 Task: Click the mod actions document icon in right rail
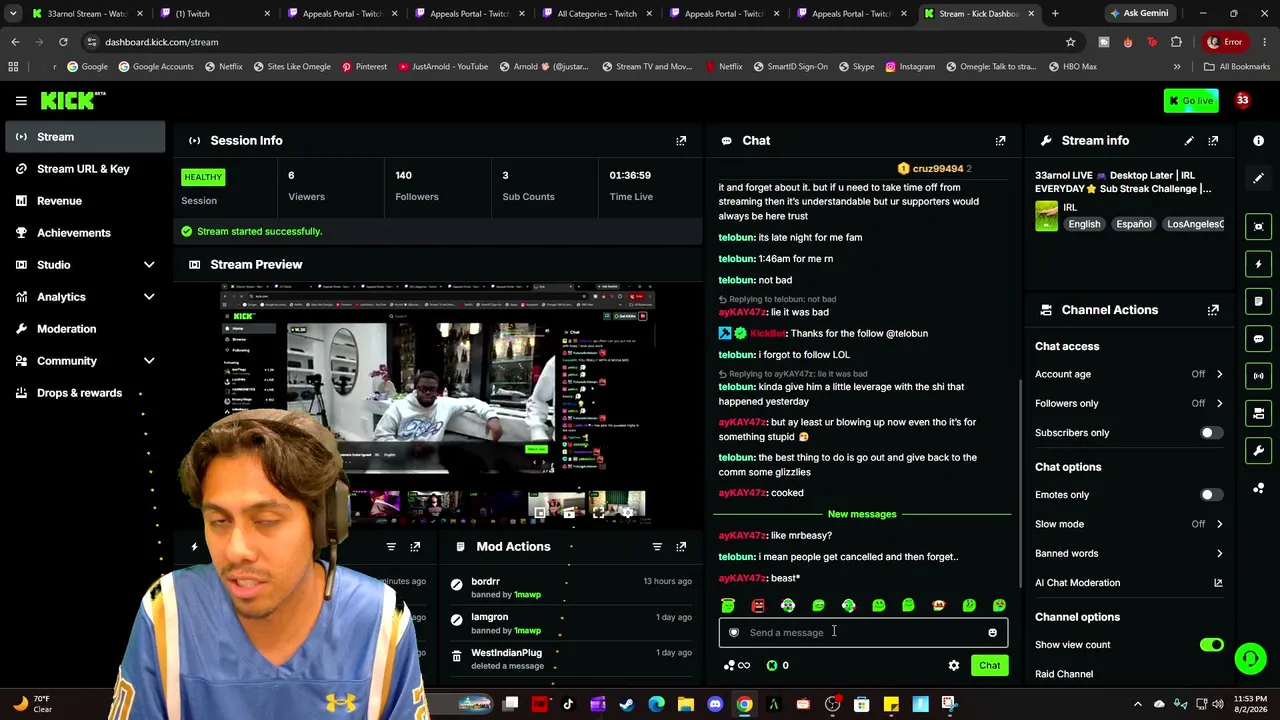pyautogui.click(x=1258, y=301)
